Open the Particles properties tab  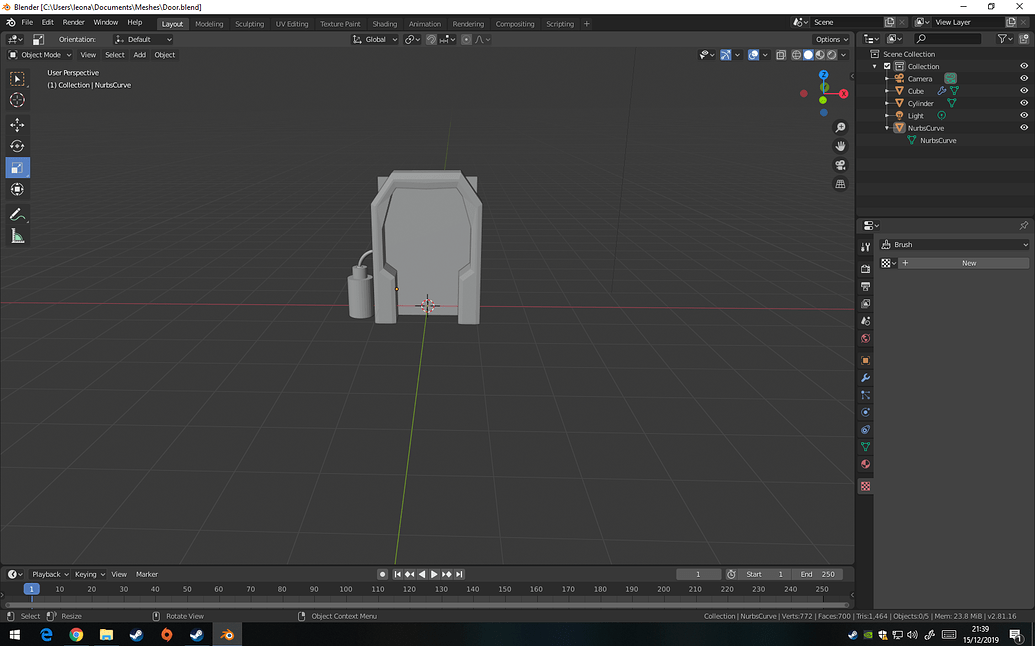point(865,395)
